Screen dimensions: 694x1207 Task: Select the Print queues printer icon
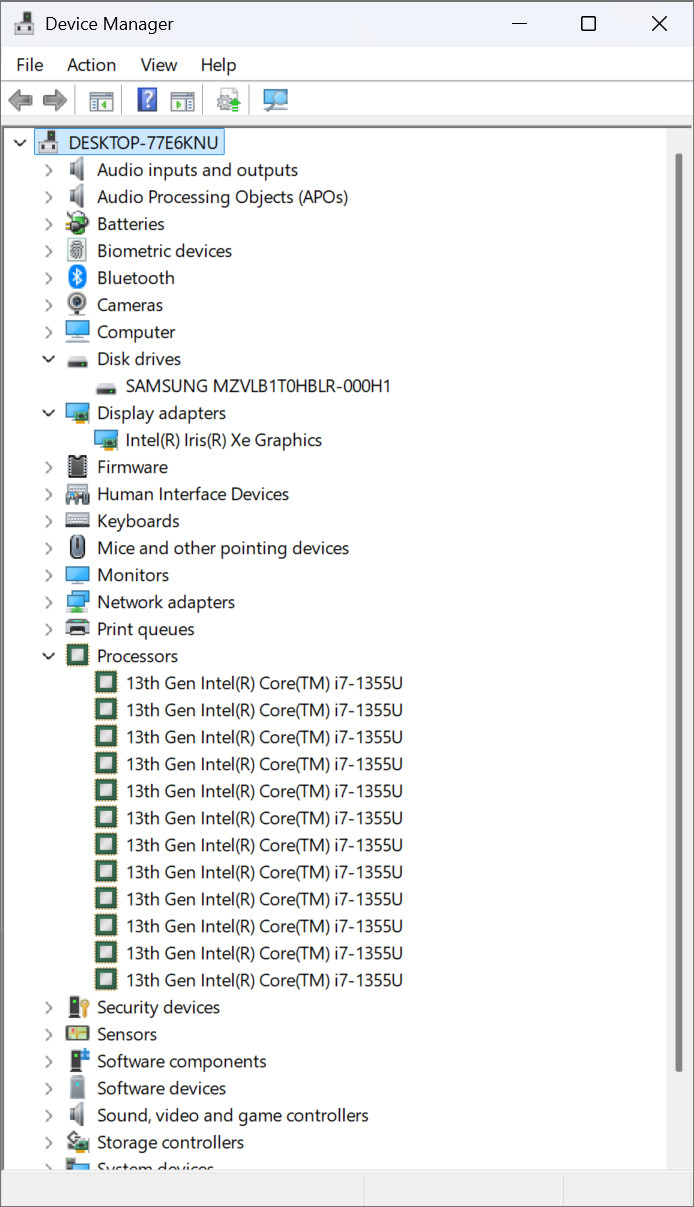(x=78, y=629)
